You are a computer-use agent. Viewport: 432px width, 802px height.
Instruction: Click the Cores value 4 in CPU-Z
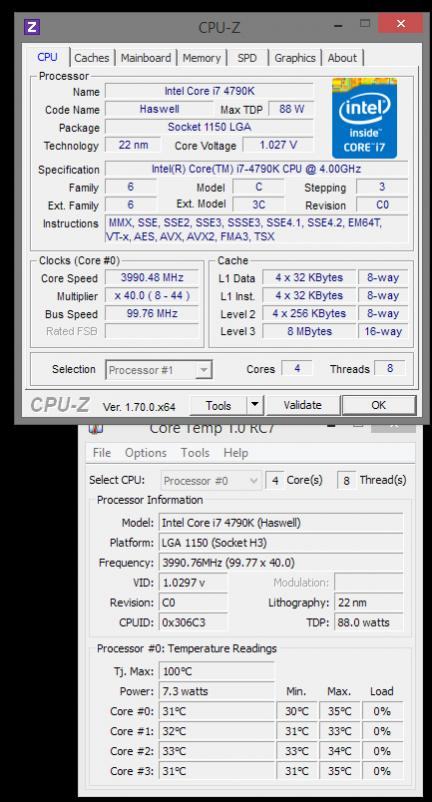point(297,368)
